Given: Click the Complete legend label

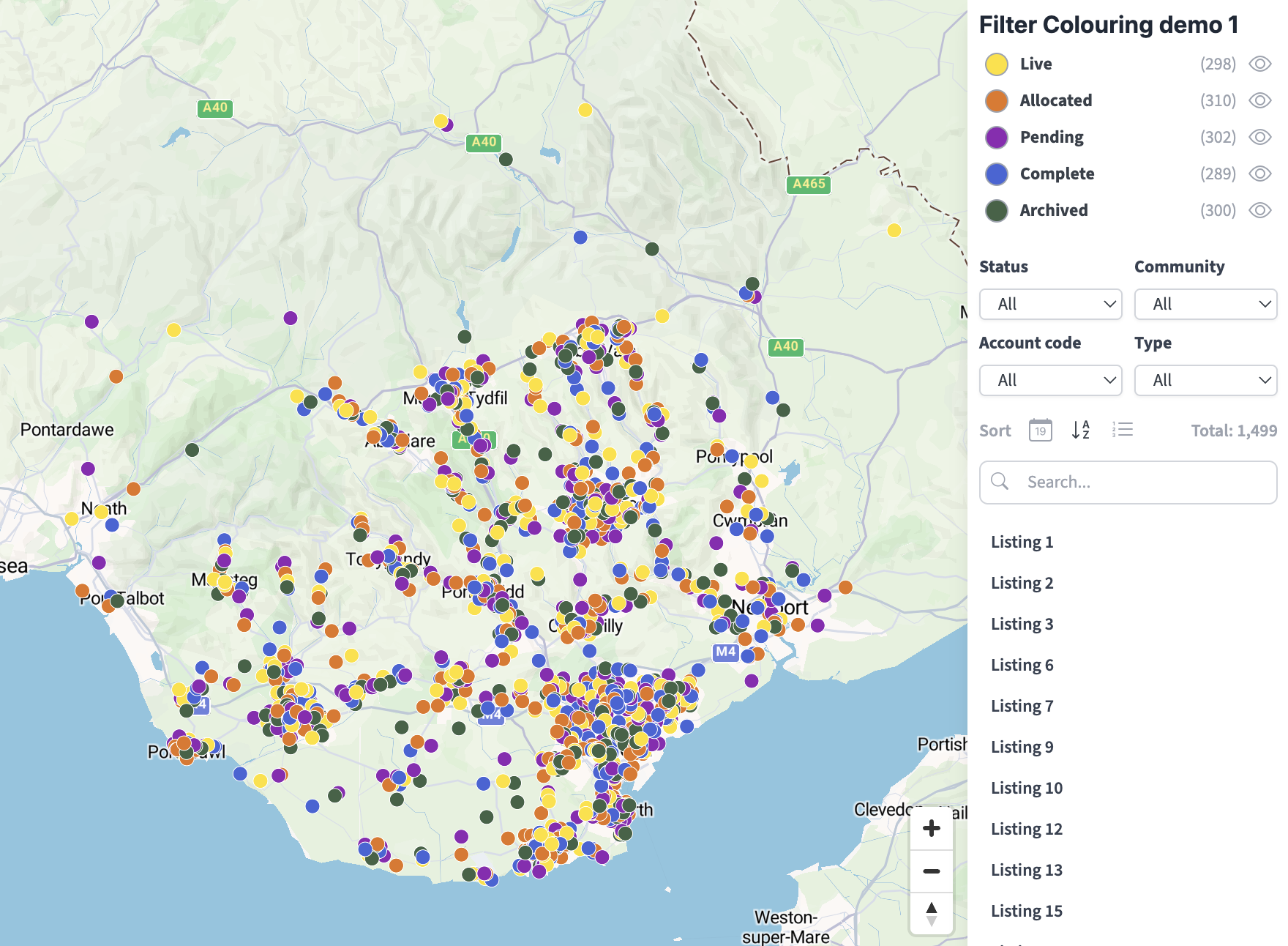Looking at the screenshot, I should pos(1057,174).
